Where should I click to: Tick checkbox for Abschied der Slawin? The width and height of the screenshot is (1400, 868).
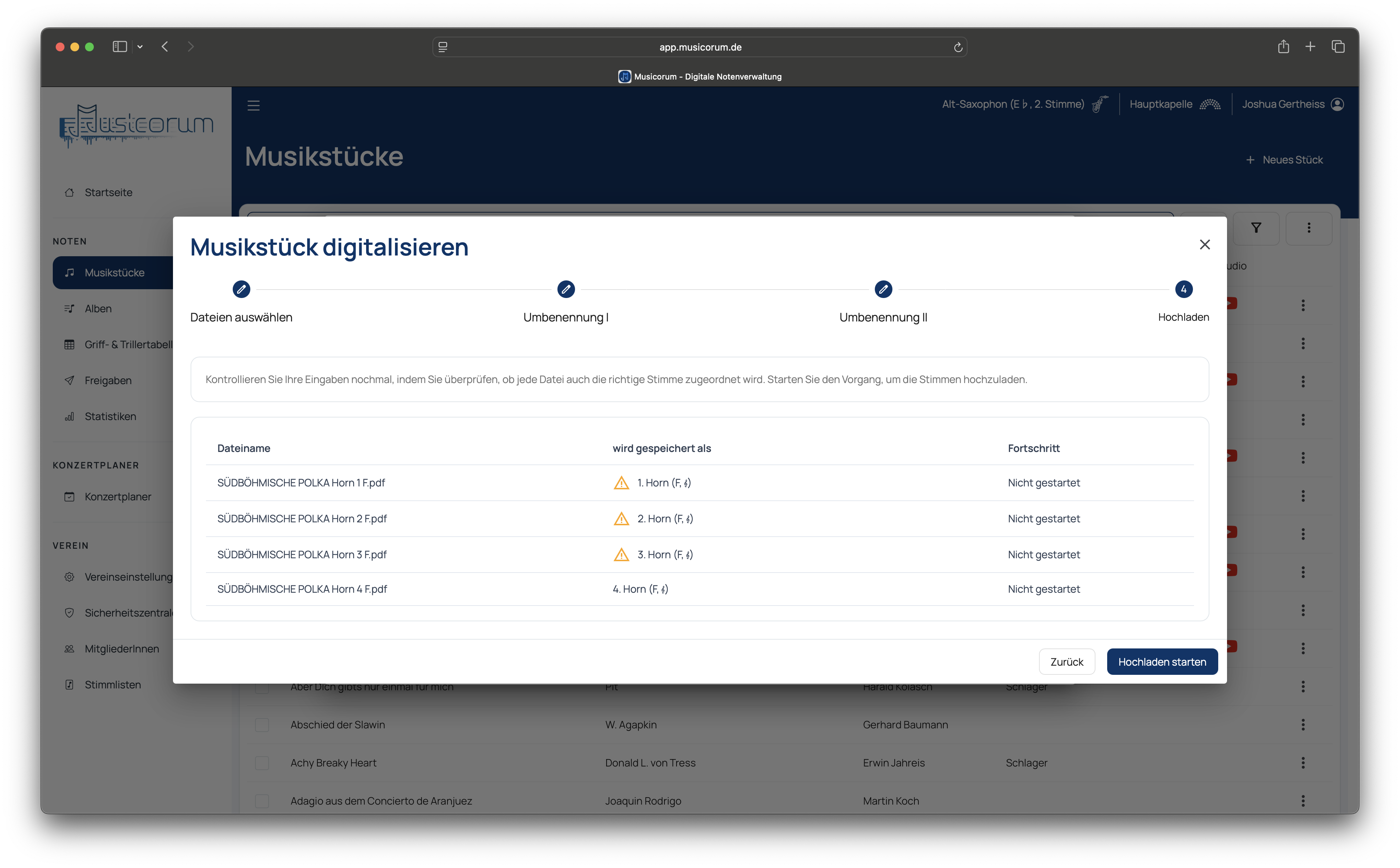click(x=262, y=725)
